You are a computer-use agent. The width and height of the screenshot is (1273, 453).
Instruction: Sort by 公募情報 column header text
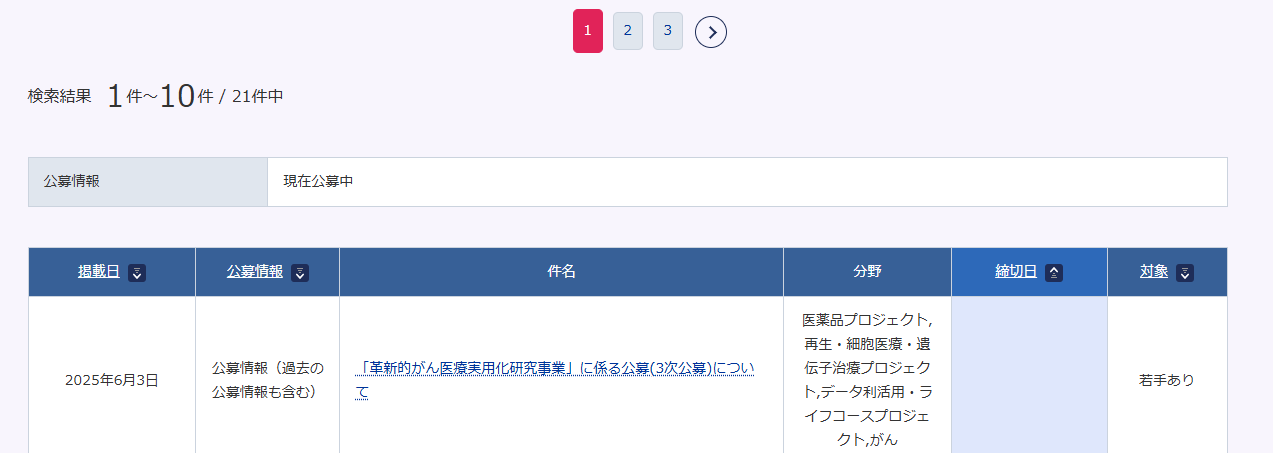tap(254, 272)
